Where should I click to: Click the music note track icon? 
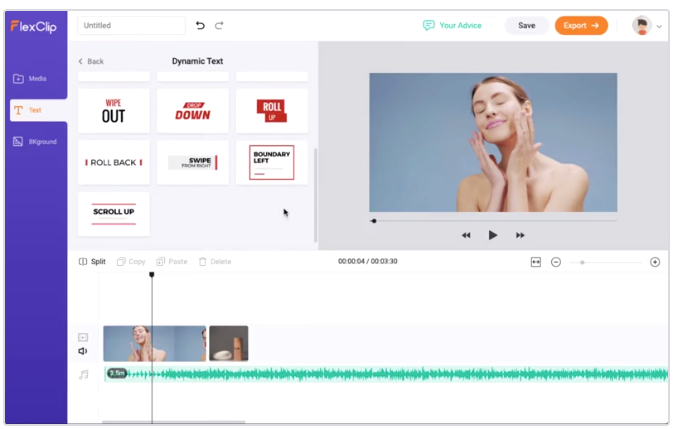pyautogui.click(x=84, y=374)
